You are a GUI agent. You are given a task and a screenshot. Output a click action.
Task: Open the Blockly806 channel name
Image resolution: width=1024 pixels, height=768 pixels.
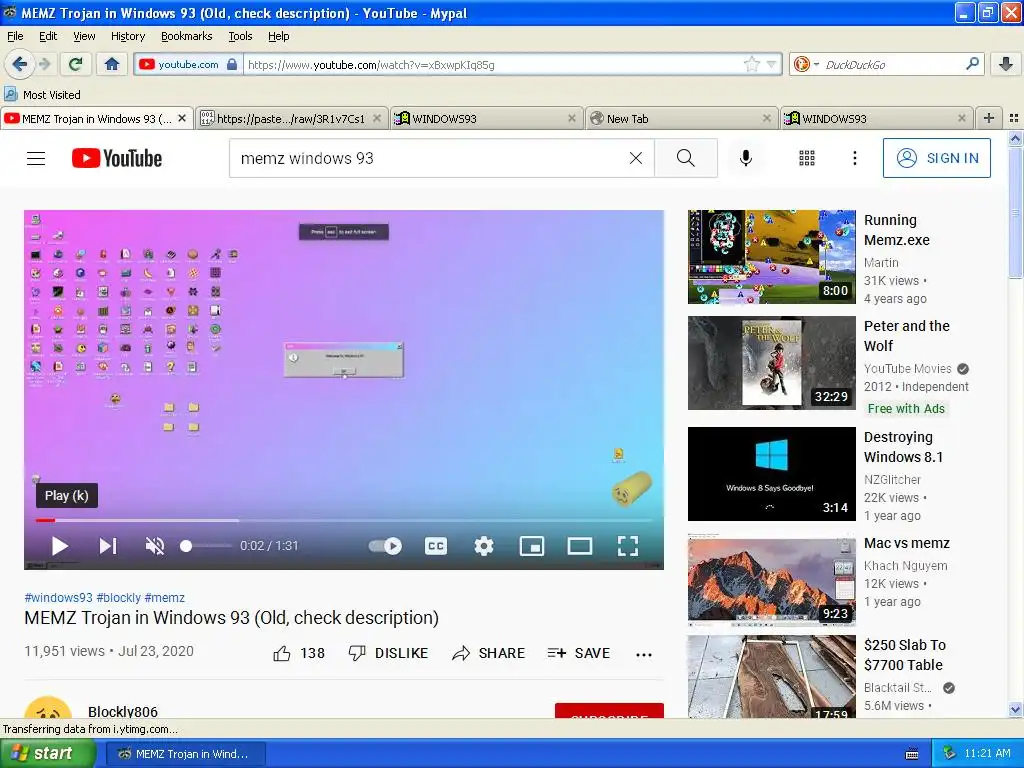click(x=123, y=711)
